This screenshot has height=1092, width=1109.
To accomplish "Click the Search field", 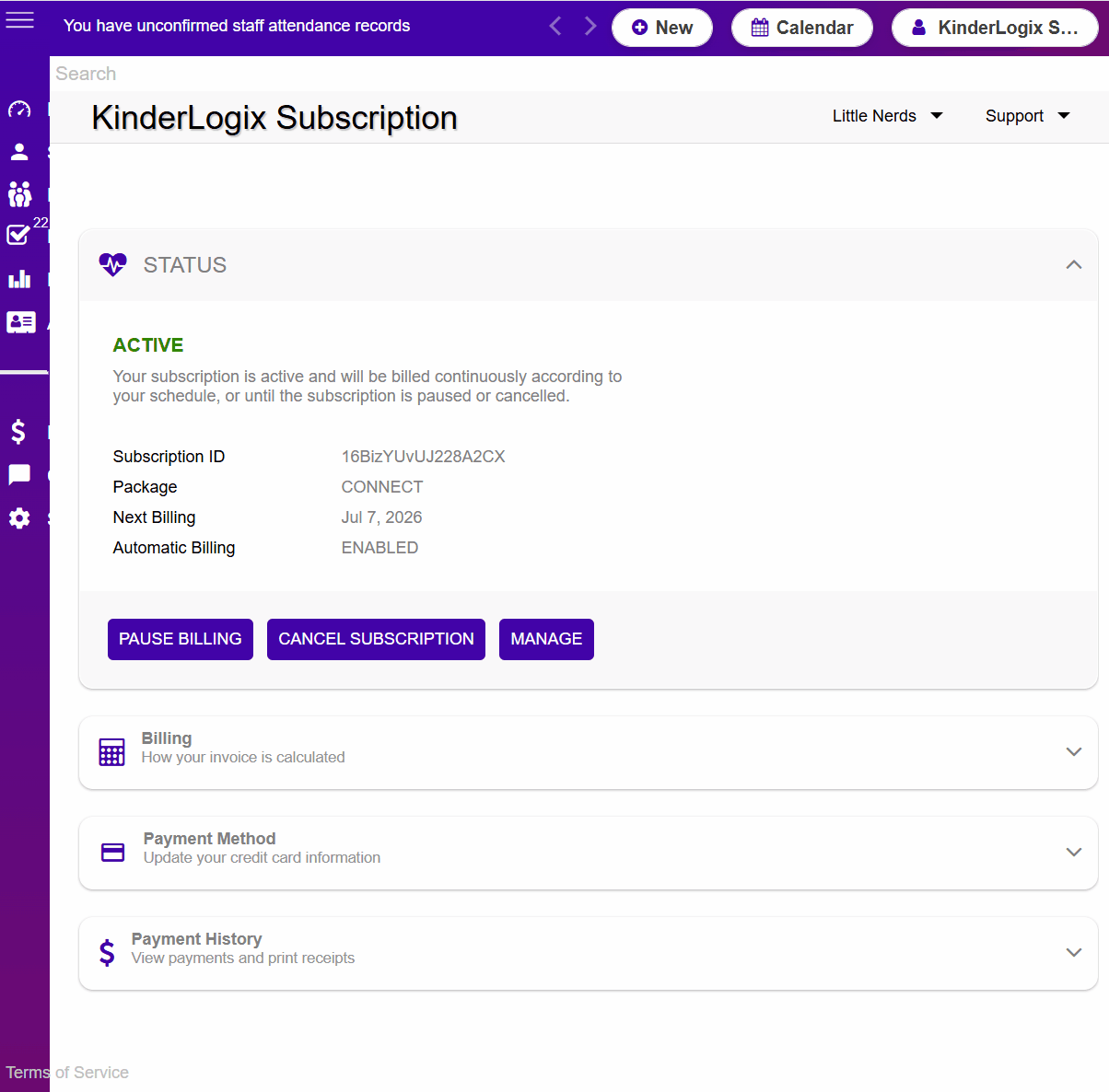I will pos(579,74).
